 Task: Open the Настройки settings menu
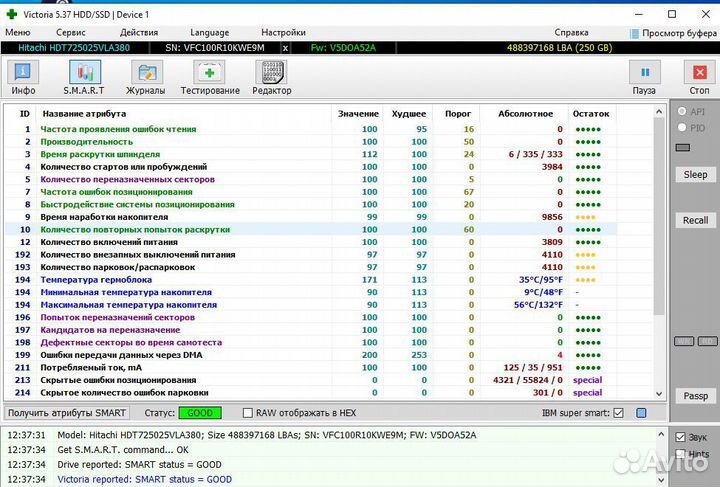(283, 32)
